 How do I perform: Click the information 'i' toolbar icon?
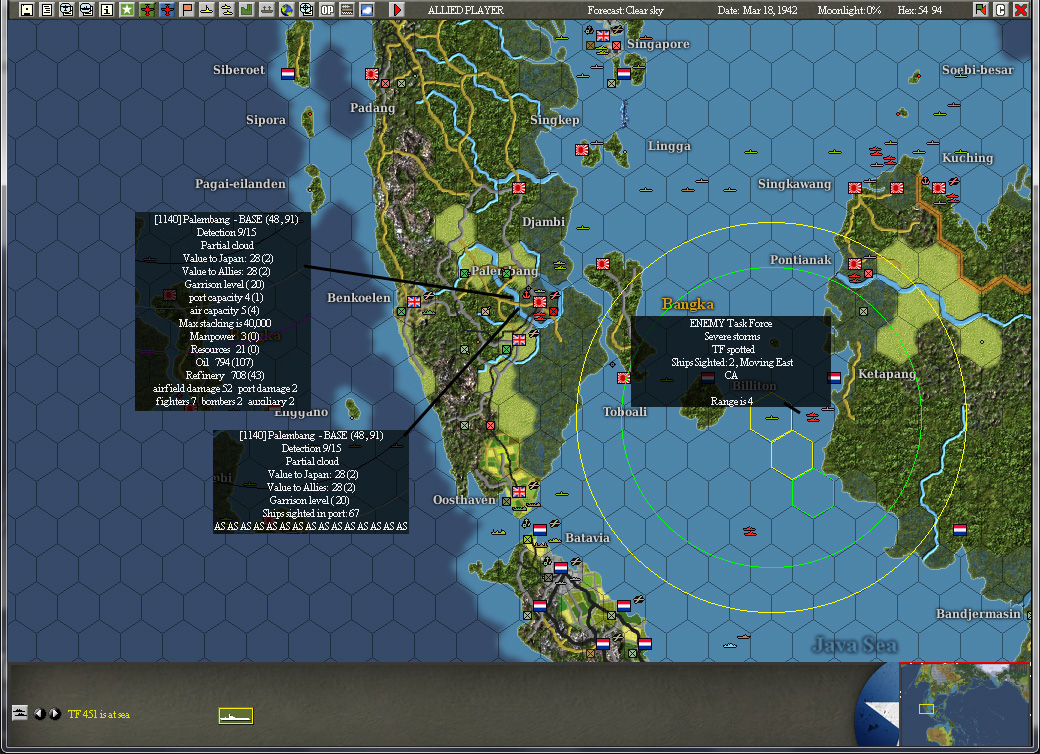(106, 10)
